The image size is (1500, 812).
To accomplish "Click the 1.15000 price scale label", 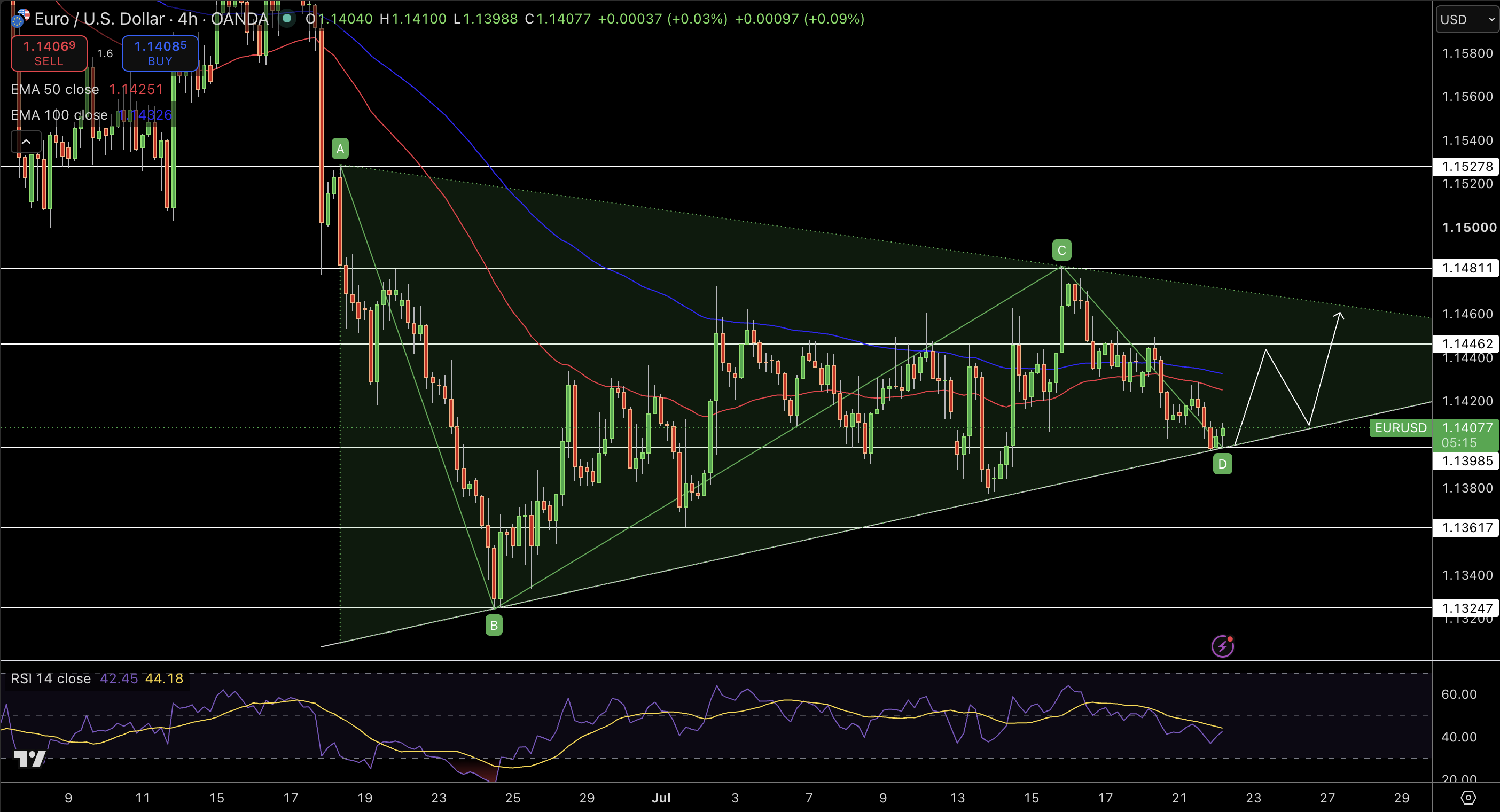I will point(1468,227).
